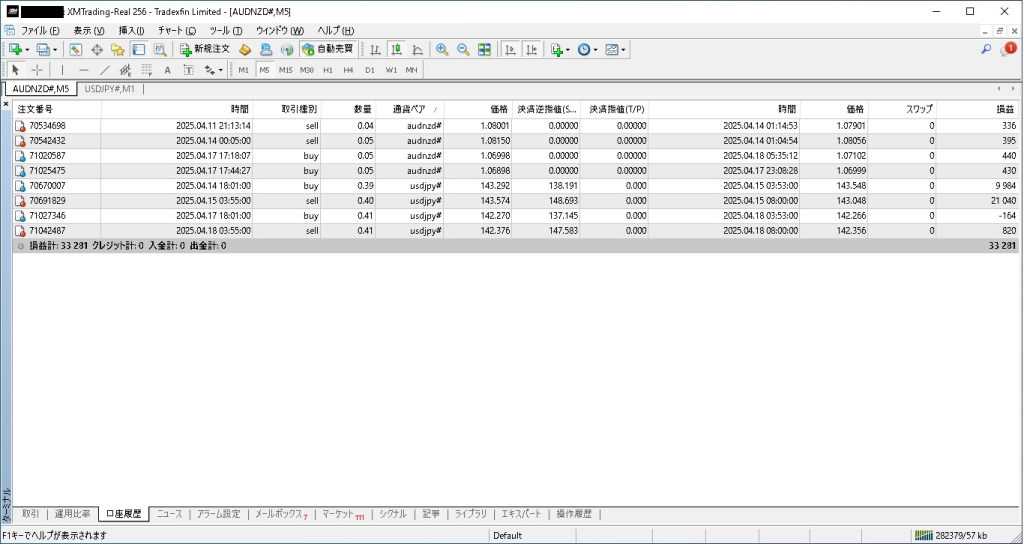Switch to the USDJPY#,M1 chart tab
This screenshot has height=544, width=1024.
pyautogui.click(x=109, y=89)
